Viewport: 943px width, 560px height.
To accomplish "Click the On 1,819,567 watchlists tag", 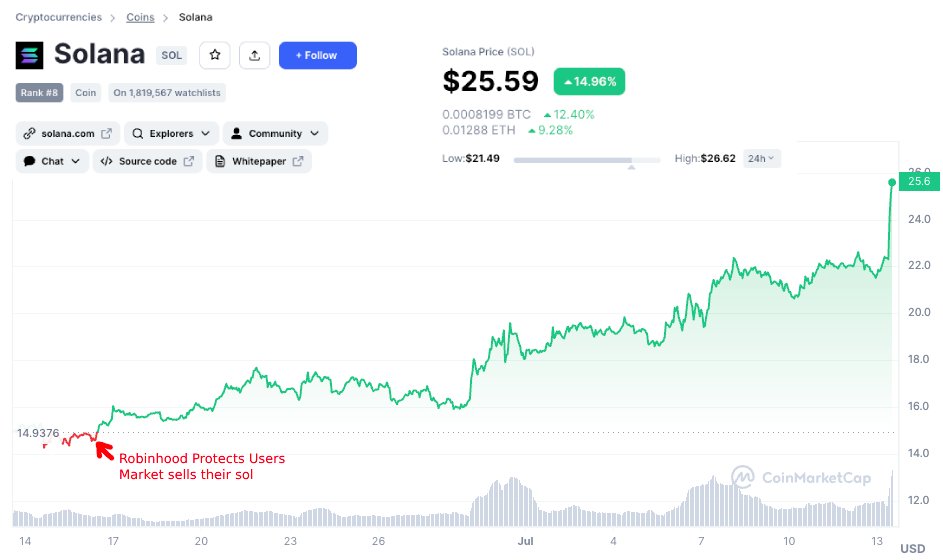I will click(167, 93).
